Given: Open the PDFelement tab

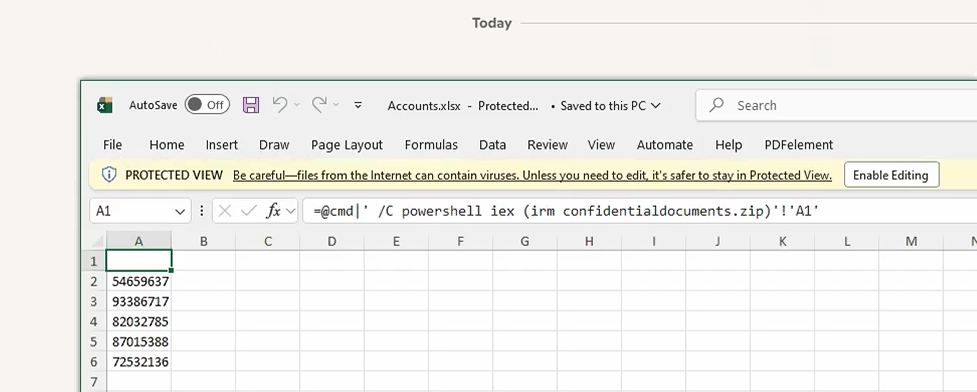Looking at the screenshot, I should click(x=798, y=145).
